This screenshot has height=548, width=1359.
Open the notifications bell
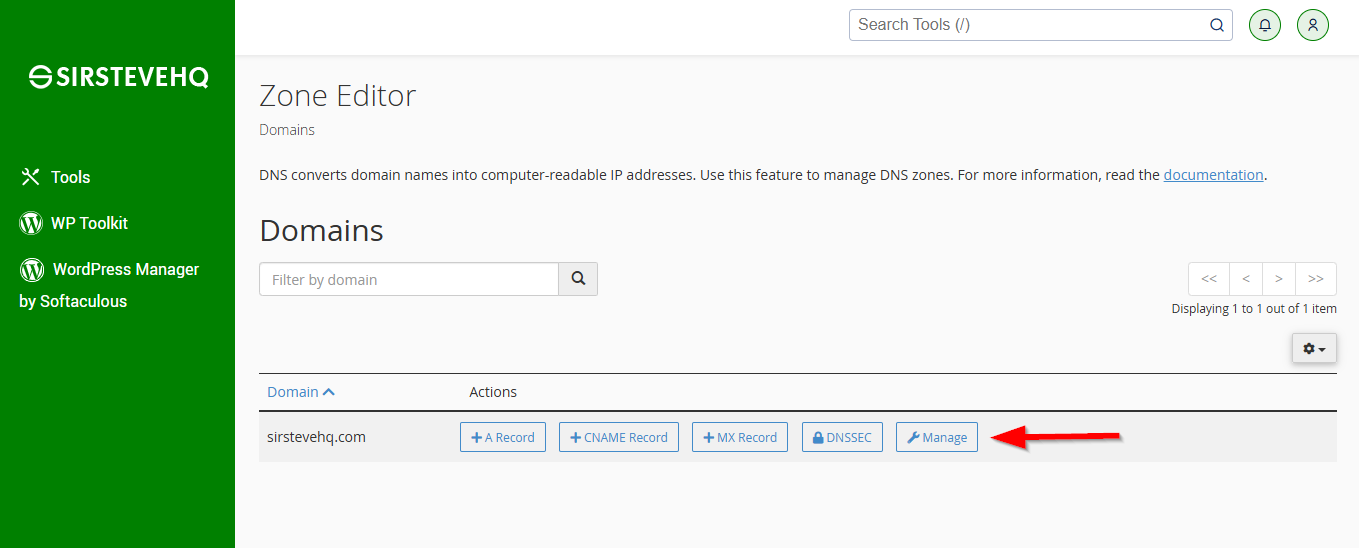1265,25
